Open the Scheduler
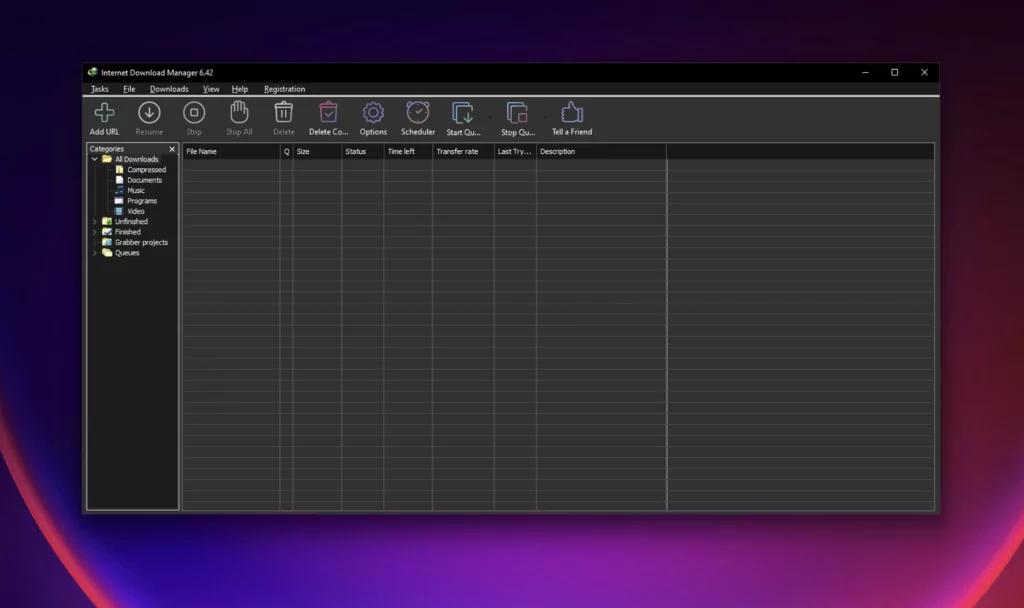Image resolution: width=1024 pixels, height=608 pixels. coord(417,117)
